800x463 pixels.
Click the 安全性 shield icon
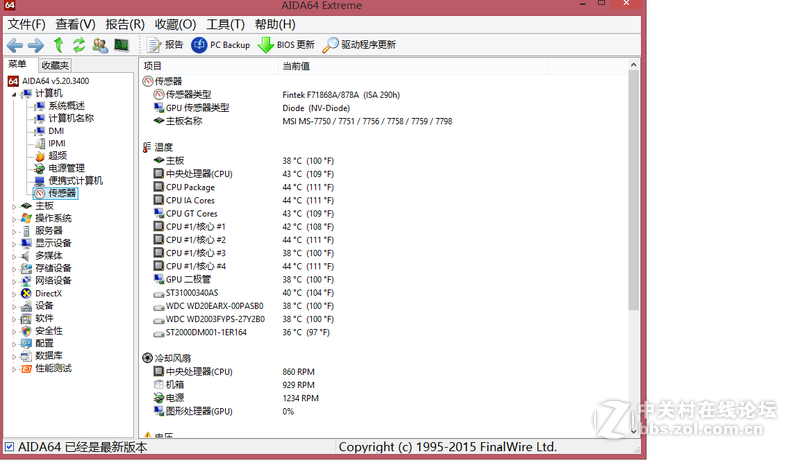pos(27,331)
